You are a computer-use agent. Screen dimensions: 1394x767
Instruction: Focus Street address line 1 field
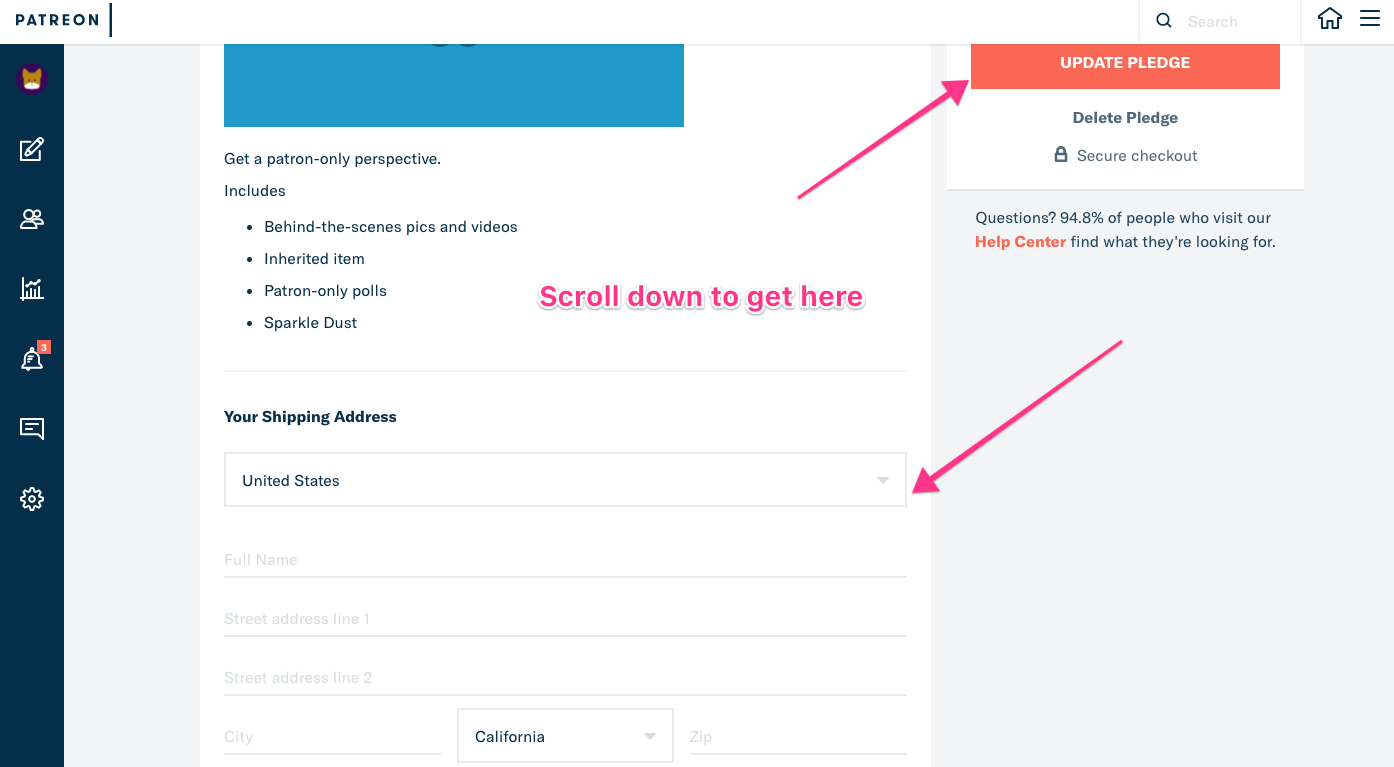pyautogui.click(x=565, y=619)
